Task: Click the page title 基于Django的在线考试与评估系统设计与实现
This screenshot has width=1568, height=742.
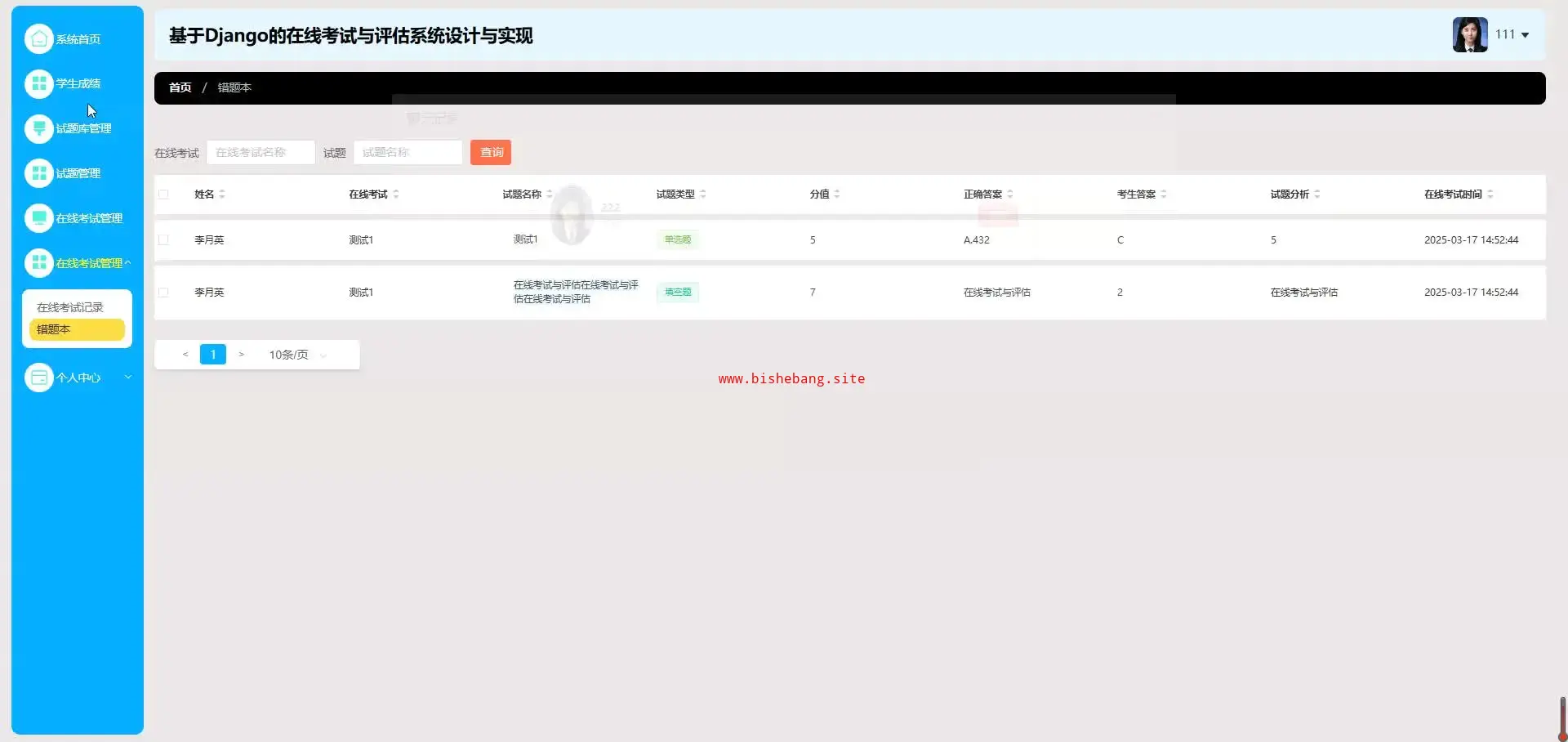Action: point(351,36)
